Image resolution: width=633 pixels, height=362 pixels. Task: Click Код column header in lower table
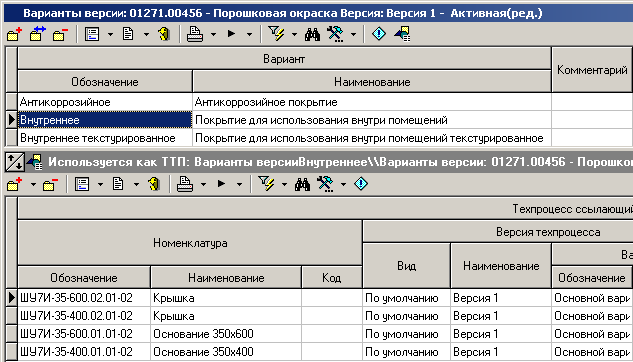pos(331,278)
